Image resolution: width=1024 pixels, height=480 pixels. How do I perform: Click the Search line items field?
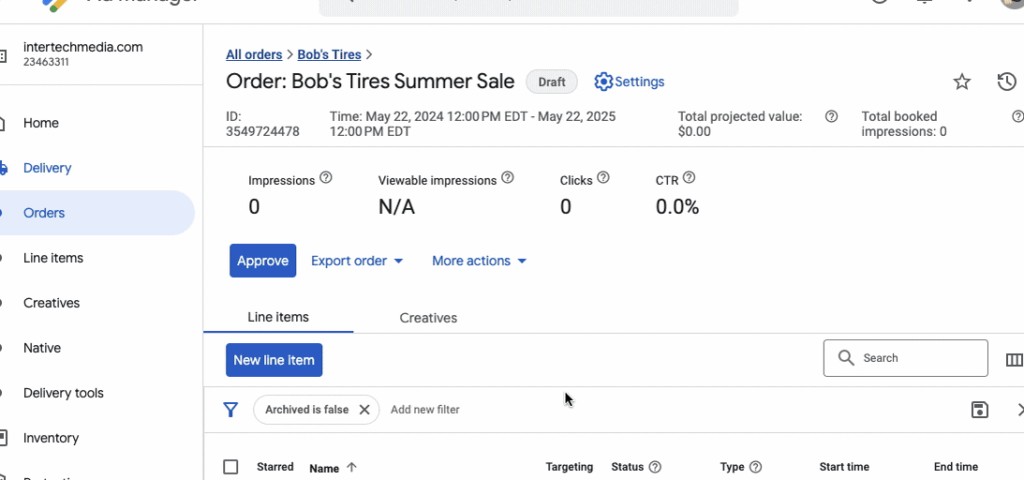905,358
